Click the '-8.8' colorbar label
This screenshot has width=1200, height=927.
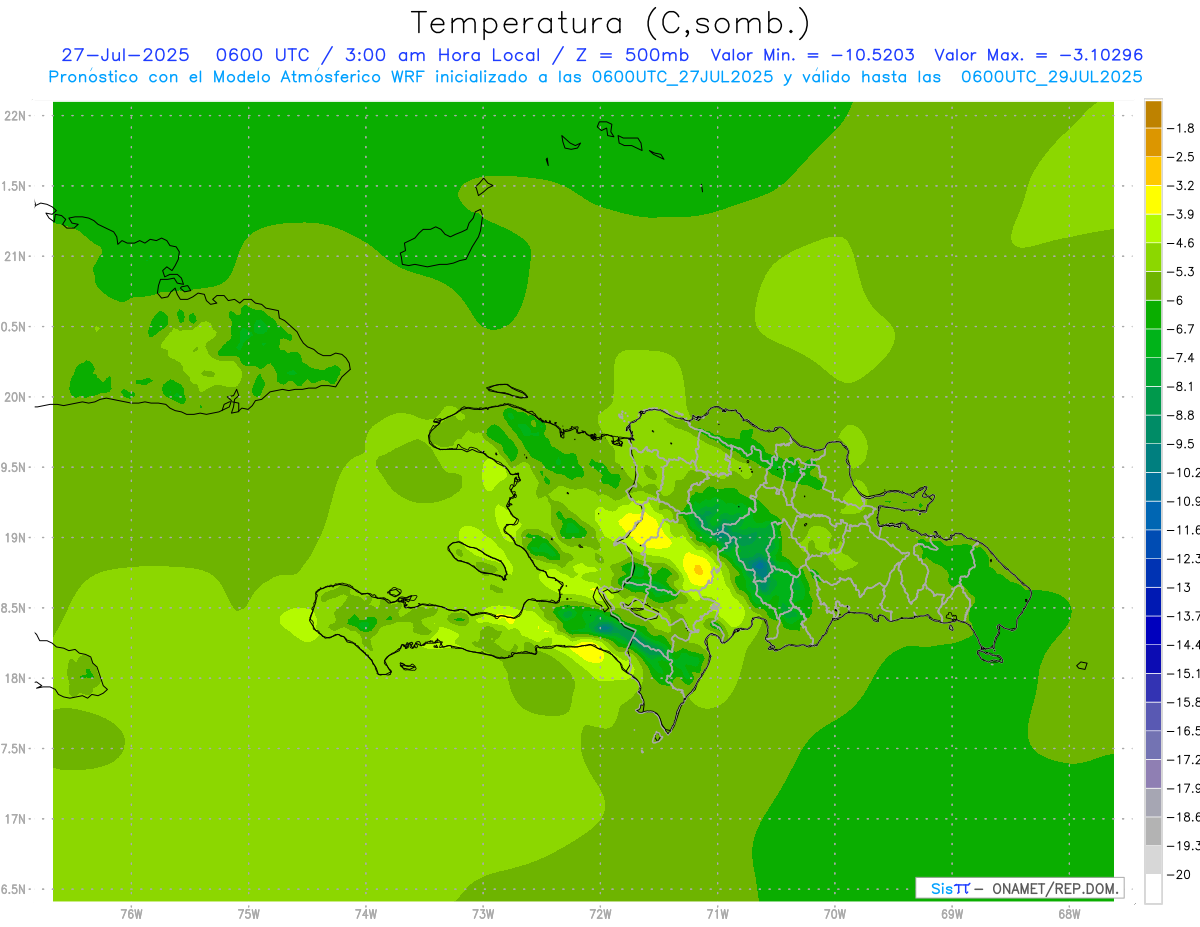[x=1183, y=415]
